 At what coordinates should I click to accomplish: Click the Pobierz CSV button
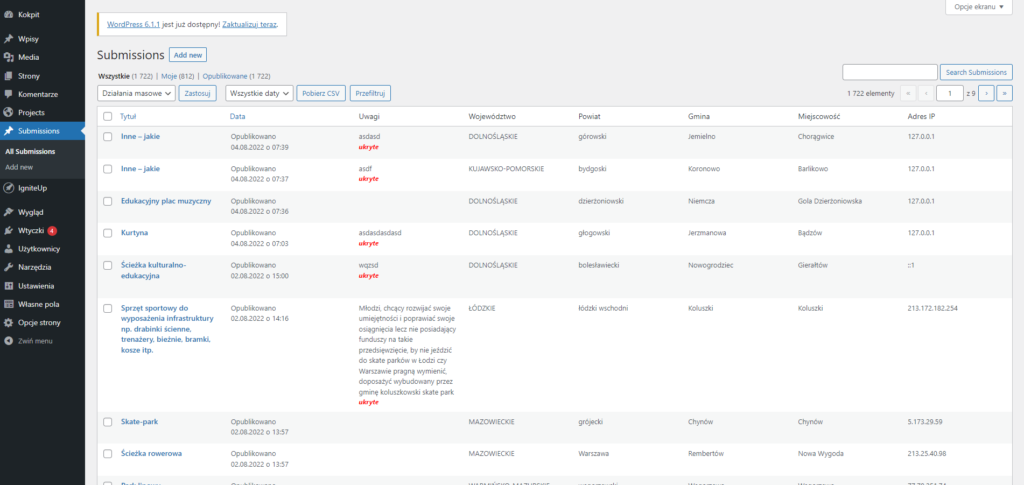321,93
